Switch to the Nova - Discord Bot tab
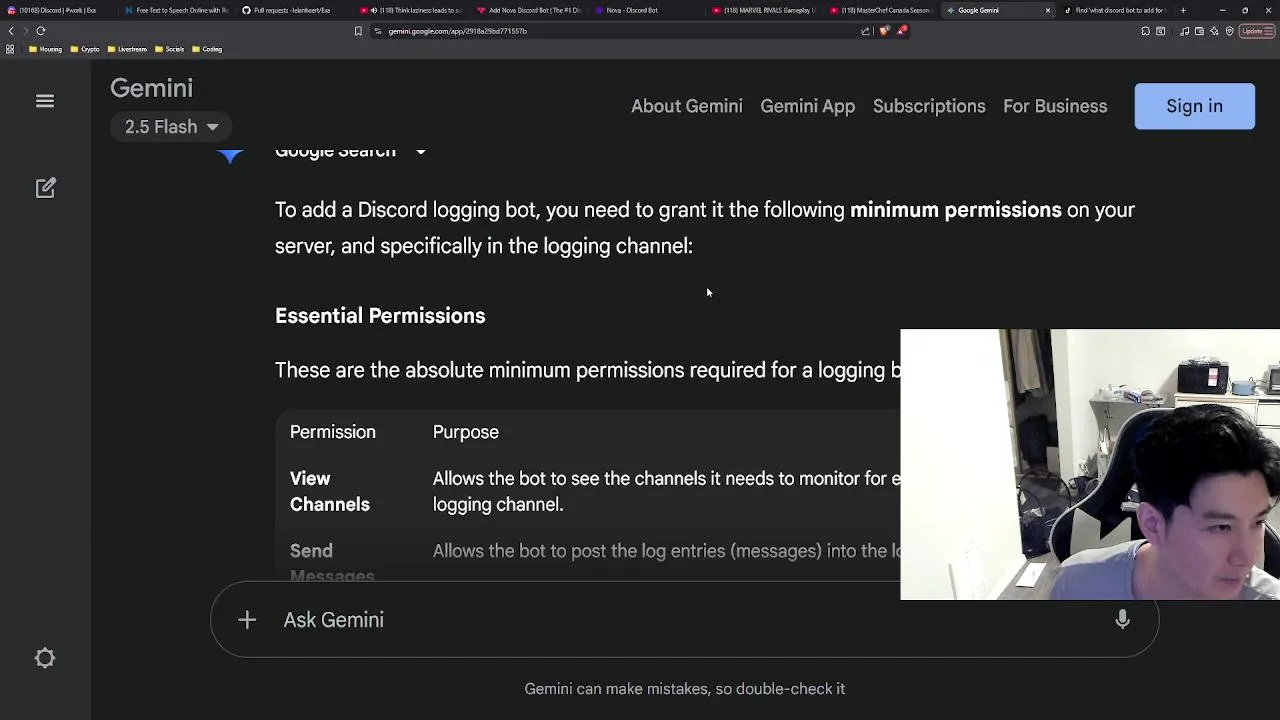Screen dimensions: 1280x720 pos(646,10)
